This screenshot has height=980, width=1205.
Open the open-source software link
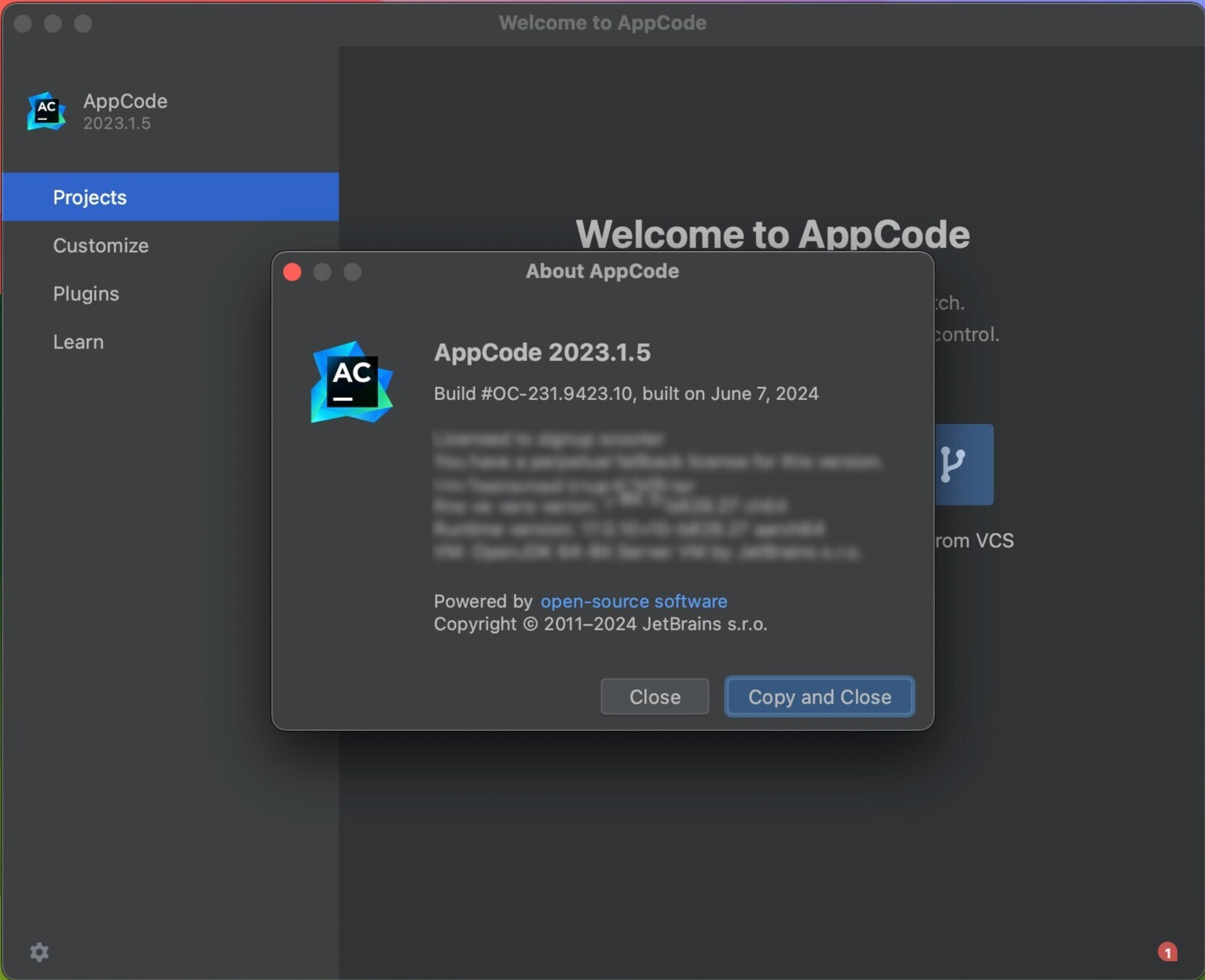click(x=634, y=600)
